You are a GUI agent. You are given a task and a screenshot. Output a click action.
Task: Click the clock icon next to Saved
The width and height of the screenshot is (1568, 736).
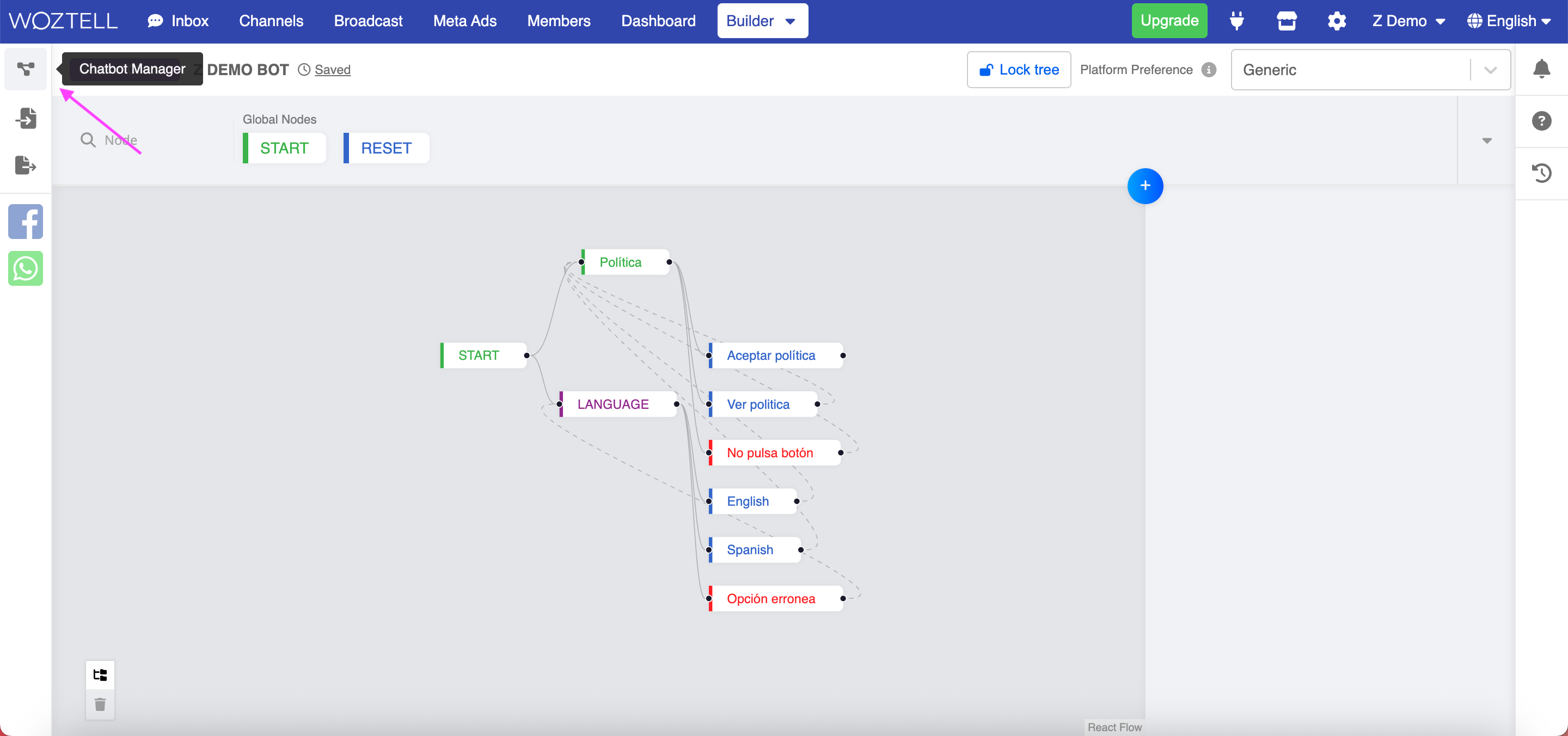point(304,70)
